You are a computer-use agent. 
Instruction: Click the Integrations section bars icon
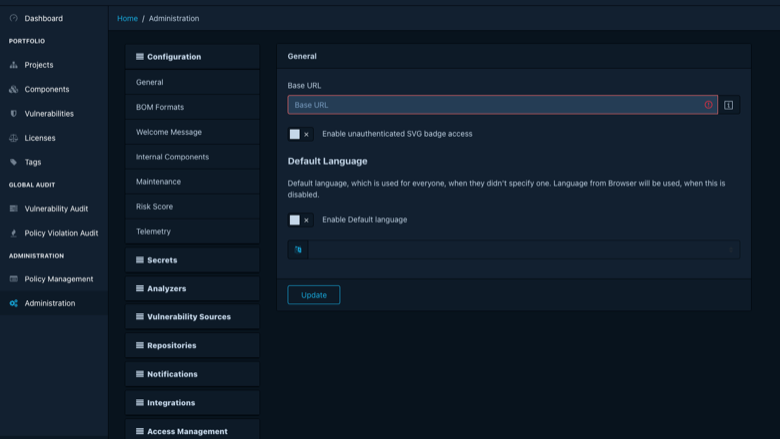(140, 403)
